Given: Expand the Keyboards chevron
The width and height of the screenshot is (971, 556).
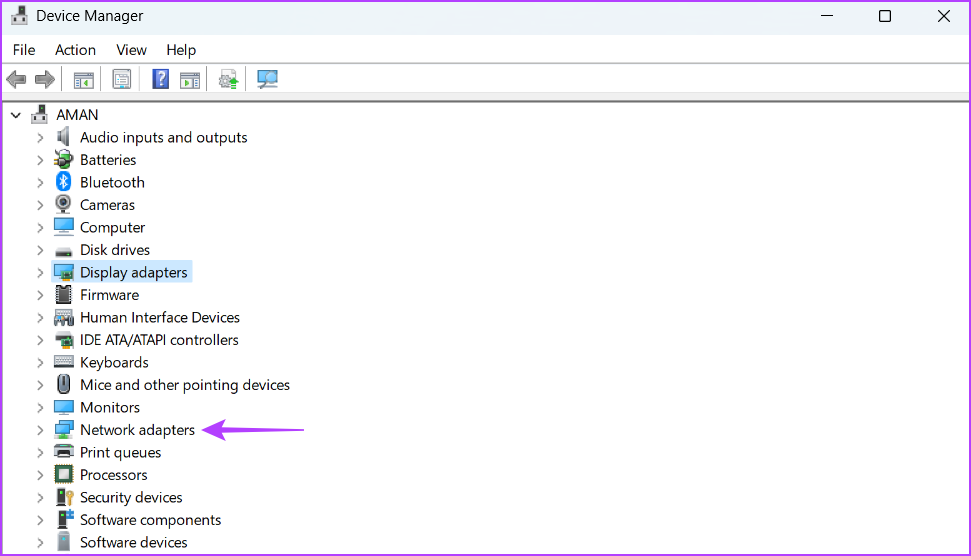Looking at the screenshot, I should 40,362.
